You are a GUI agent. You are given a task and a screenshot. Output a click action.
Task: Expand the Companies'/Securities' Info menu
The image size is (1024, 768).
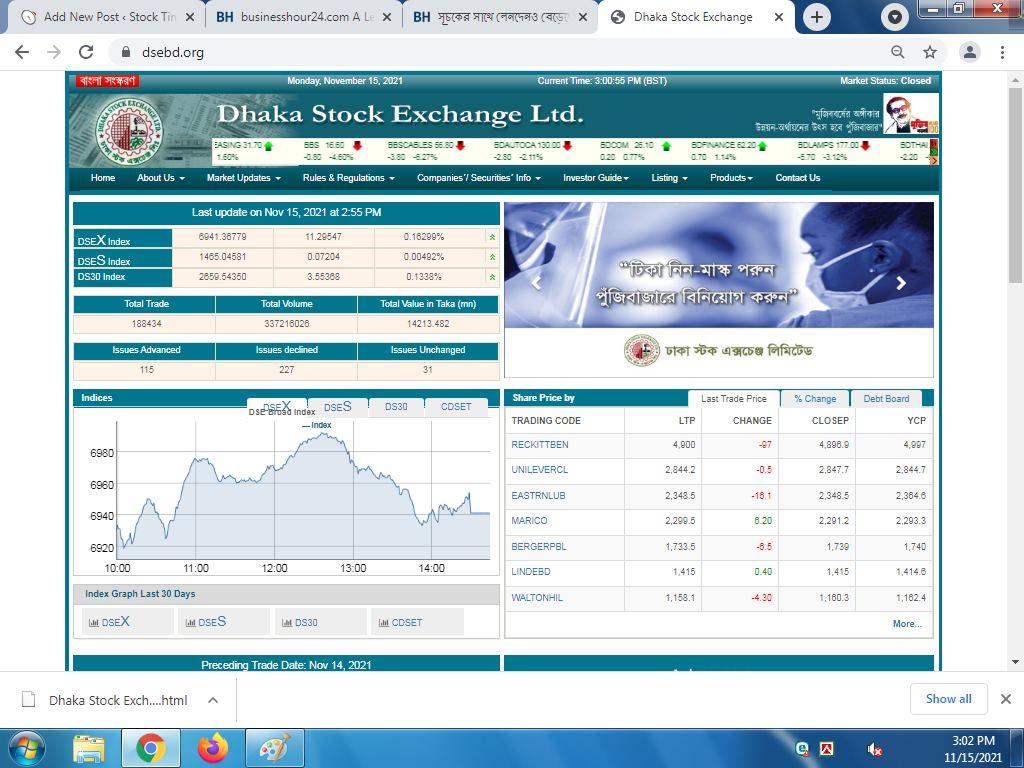(479, 178)
